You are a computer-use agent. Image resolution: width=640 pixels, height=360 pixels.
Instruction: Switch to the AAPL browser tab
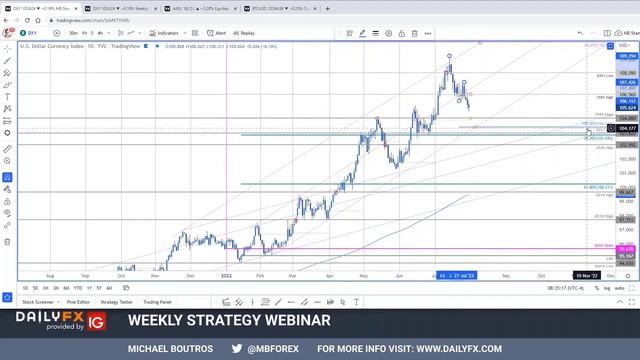pyautogui.click(x=200, y=8)
